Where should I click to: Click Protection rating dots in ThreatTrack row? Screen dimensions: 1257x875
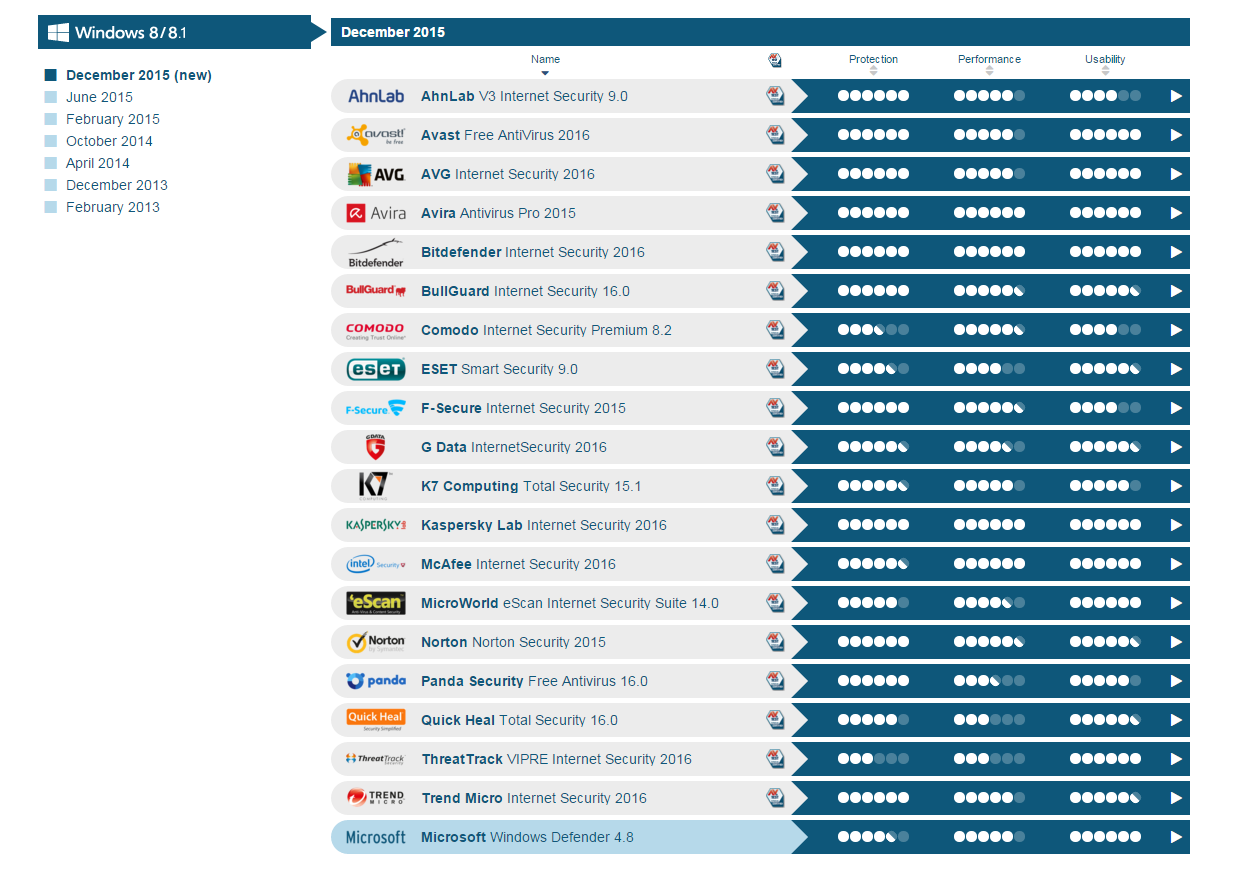click(x=873, y=759)
